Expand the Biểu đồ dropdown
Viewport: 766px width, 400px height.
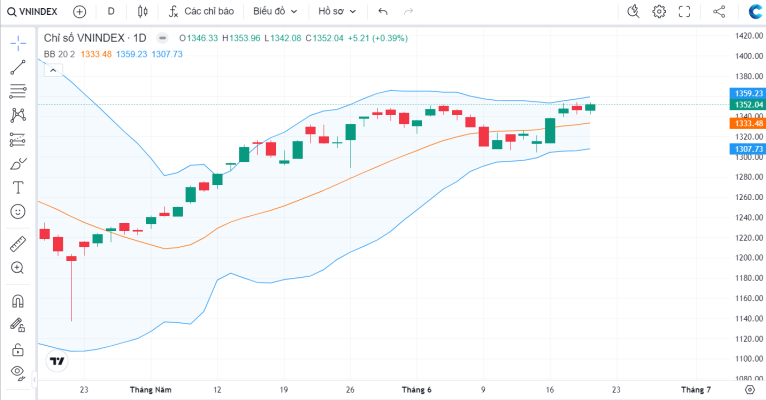pos(275,11)
